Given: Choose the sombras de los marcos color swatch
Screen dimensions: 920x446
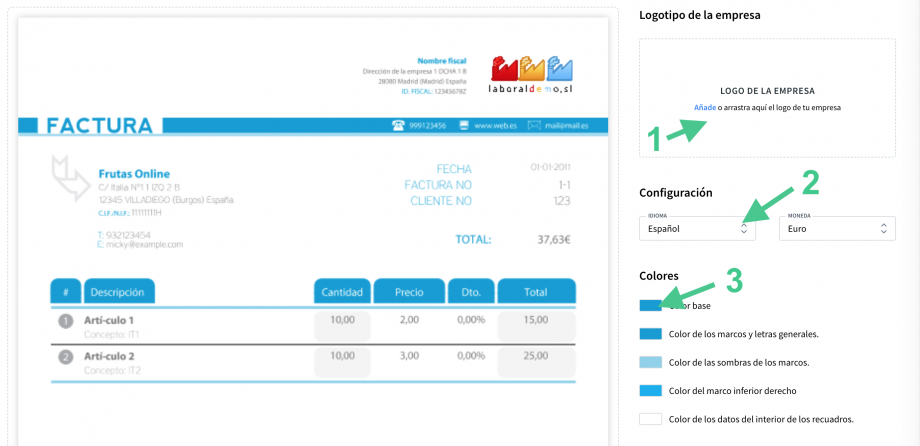Looking at the screenshot, I should [x=650, y=362].
